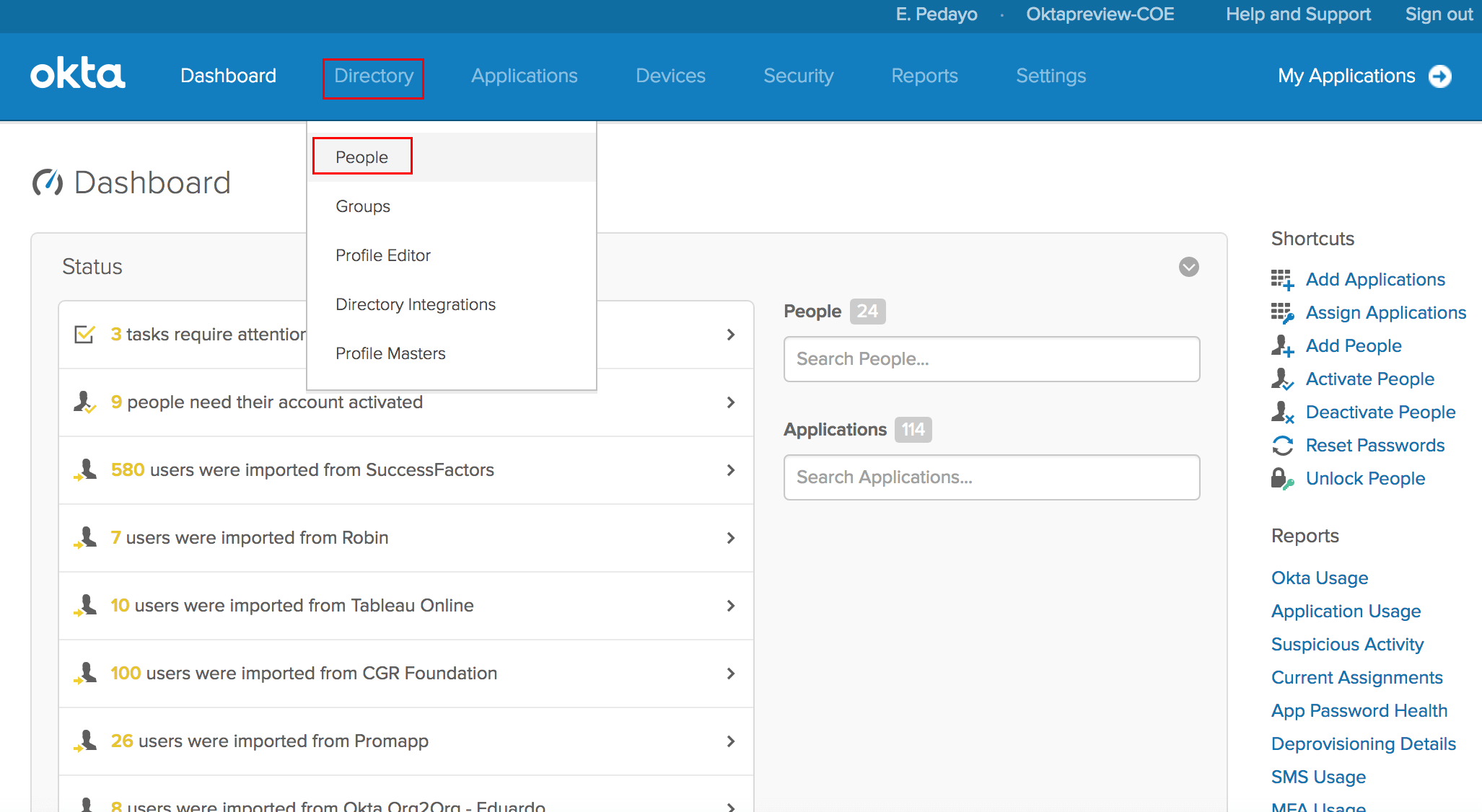
Task: Click the tasks checkbox icon in Status
Action: coord(84,335)
